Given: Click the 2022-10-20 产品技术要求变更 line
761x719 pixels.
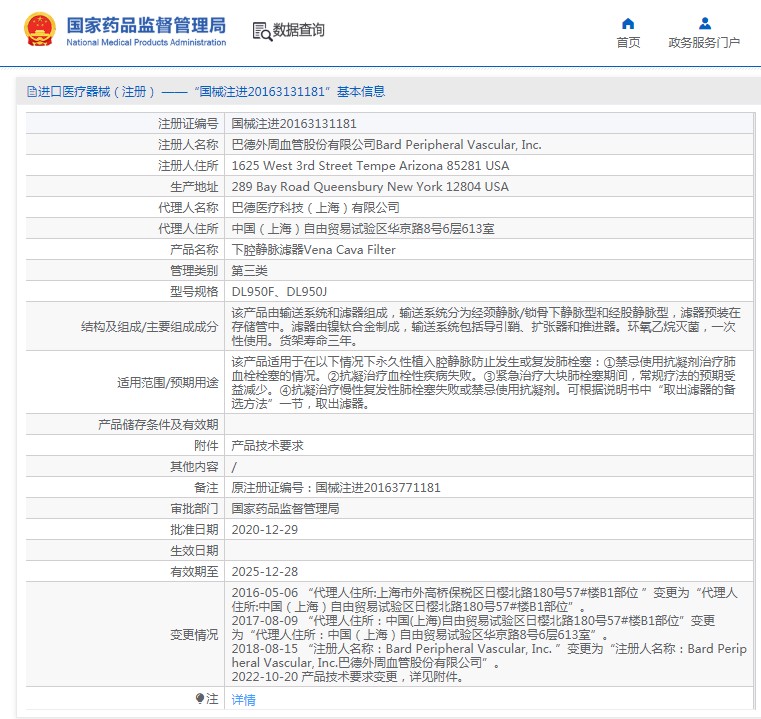Looking at the screenshot, I should pyautogui.click(x=347, y=676).
